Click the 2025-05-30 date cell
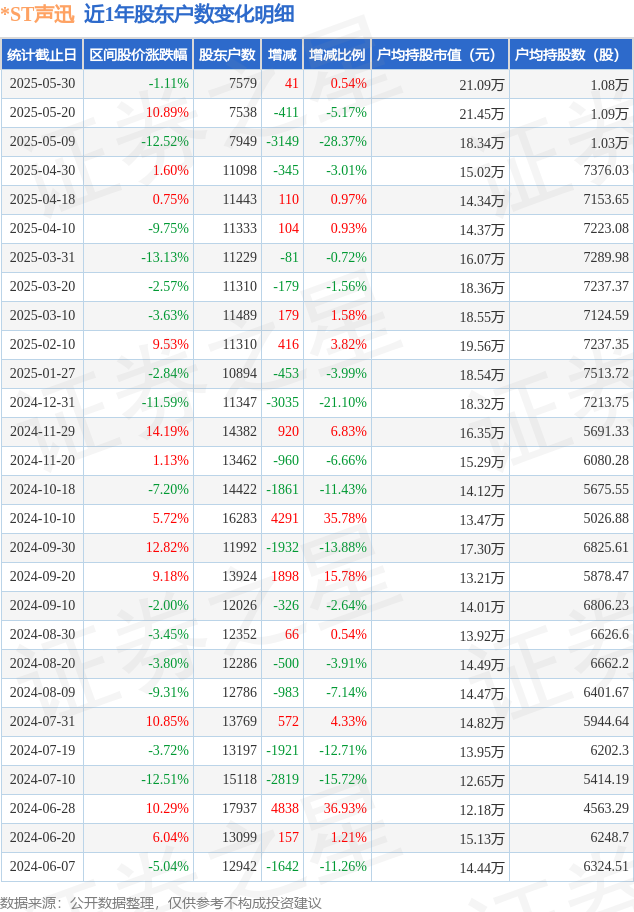634x912 pixels. pyautogui.click(x=42, y=84)
